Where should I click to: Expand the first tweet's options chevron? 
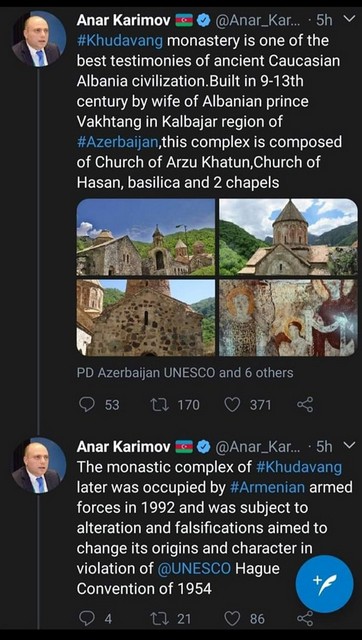[350, 19]
